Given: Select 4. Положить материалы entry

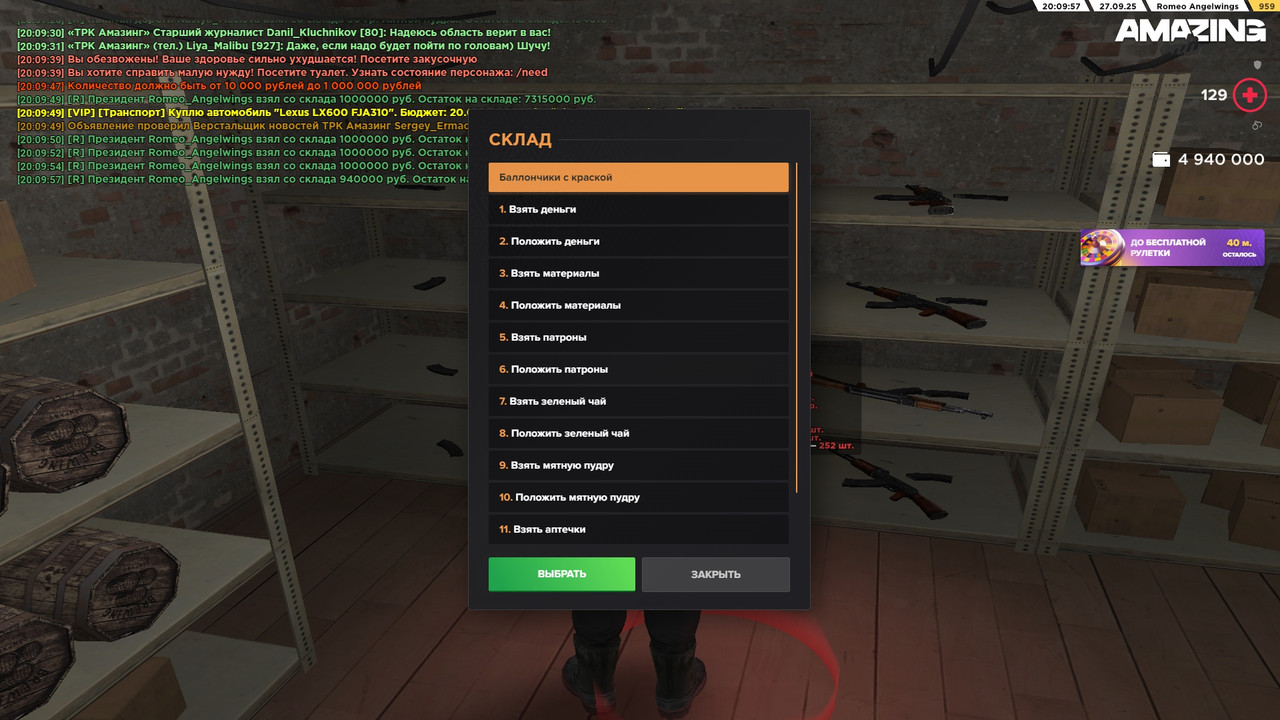Looking at the screenshot, I should [638, 305].
